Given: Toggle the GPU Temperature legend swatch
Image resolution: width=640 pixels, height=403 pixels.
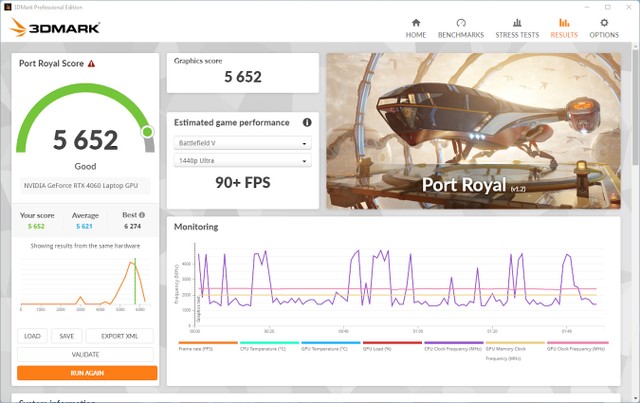Looking at the screenshot, I should click(x=331, y=343).
